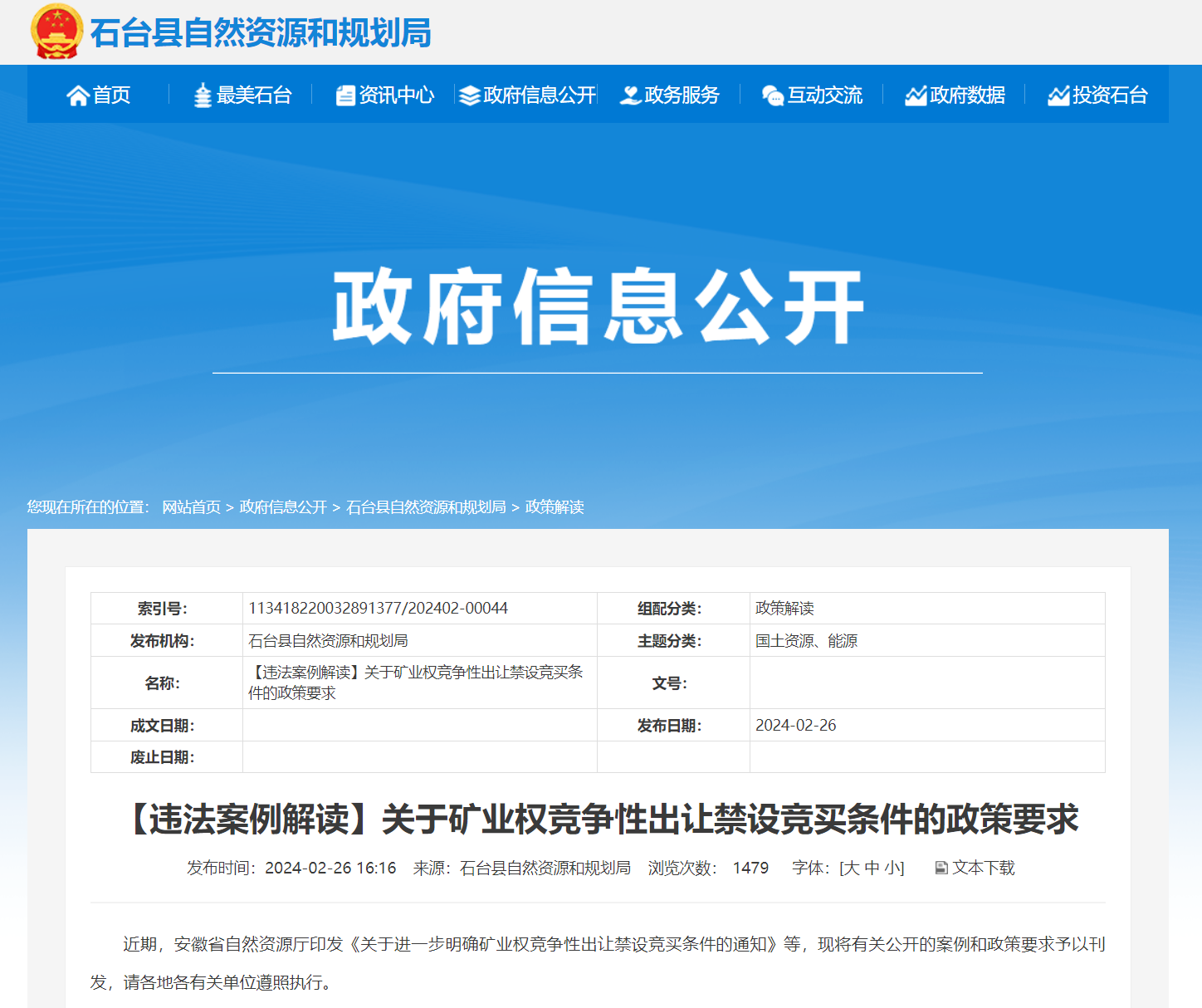Open the 资讯中心 menu item
The image size is (1202, 1008).
[x=397, y=95]
